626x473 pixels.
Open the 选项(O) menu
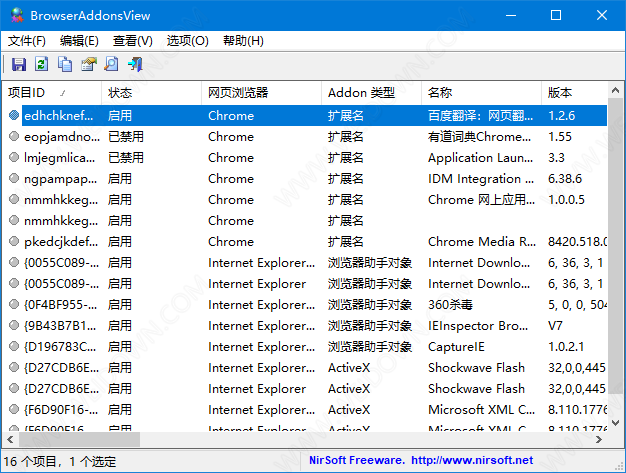[188, 41]
